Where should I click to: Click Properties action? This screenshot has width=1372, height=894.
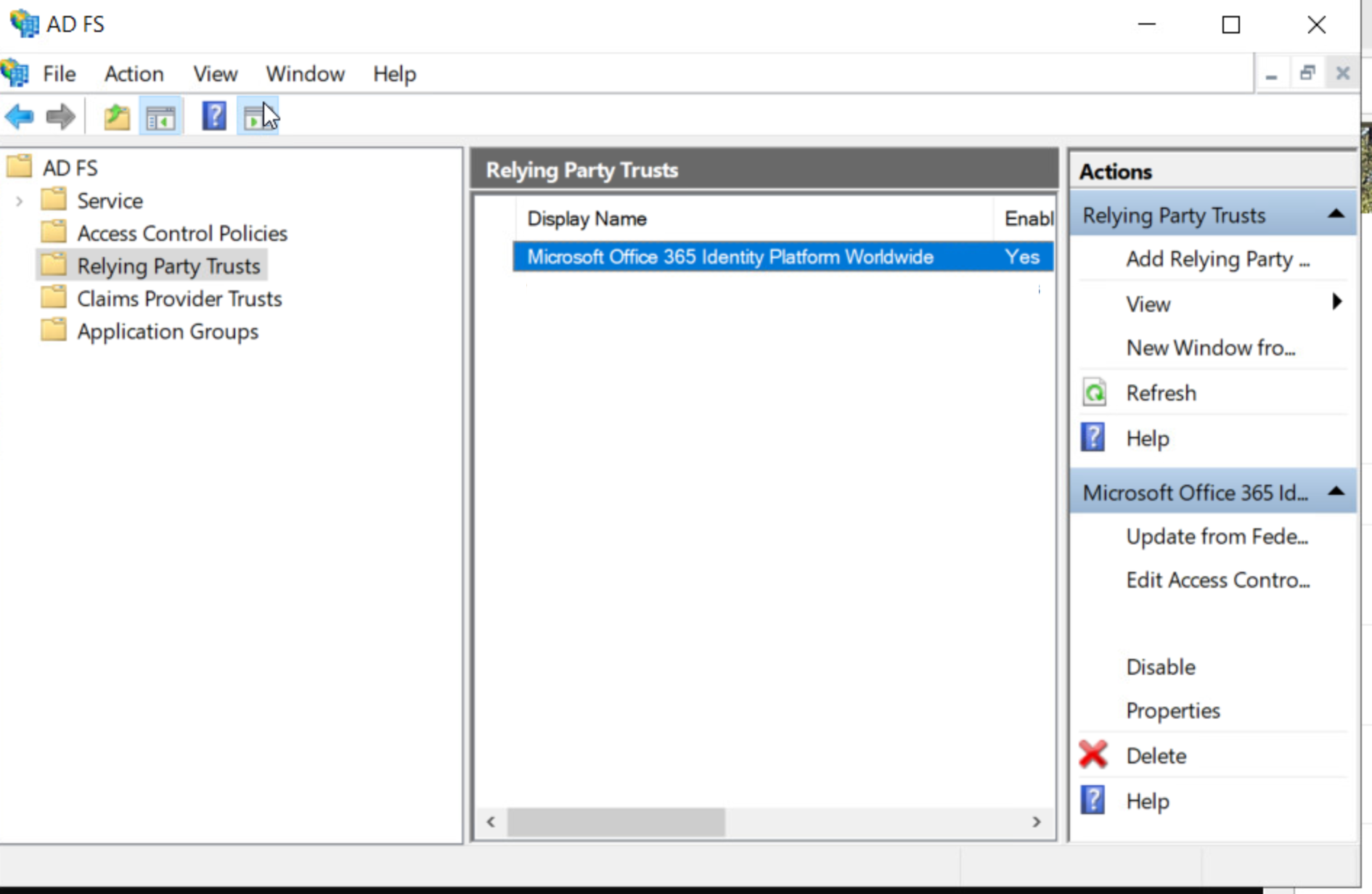point(1172,710)
